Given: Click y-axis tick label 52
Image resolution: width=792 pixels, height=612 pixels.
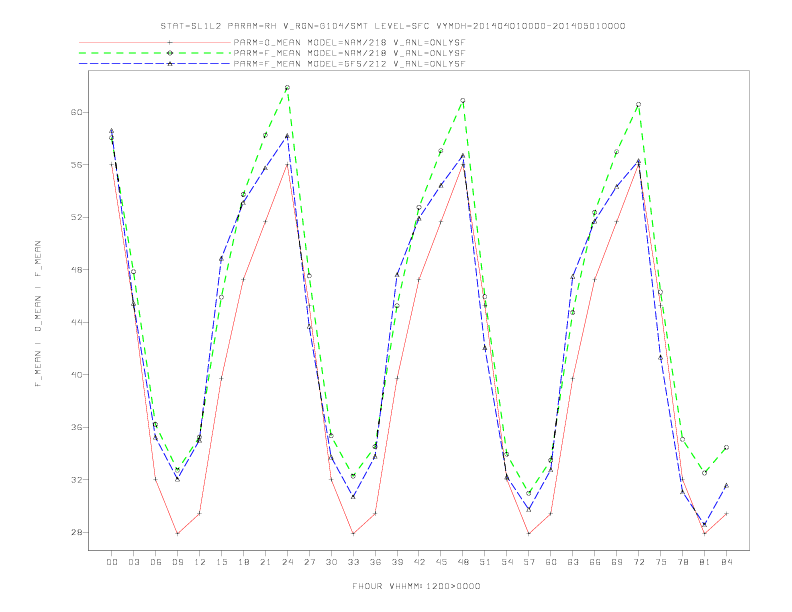Looking at the screenshot, I should [x=76, y=217].
